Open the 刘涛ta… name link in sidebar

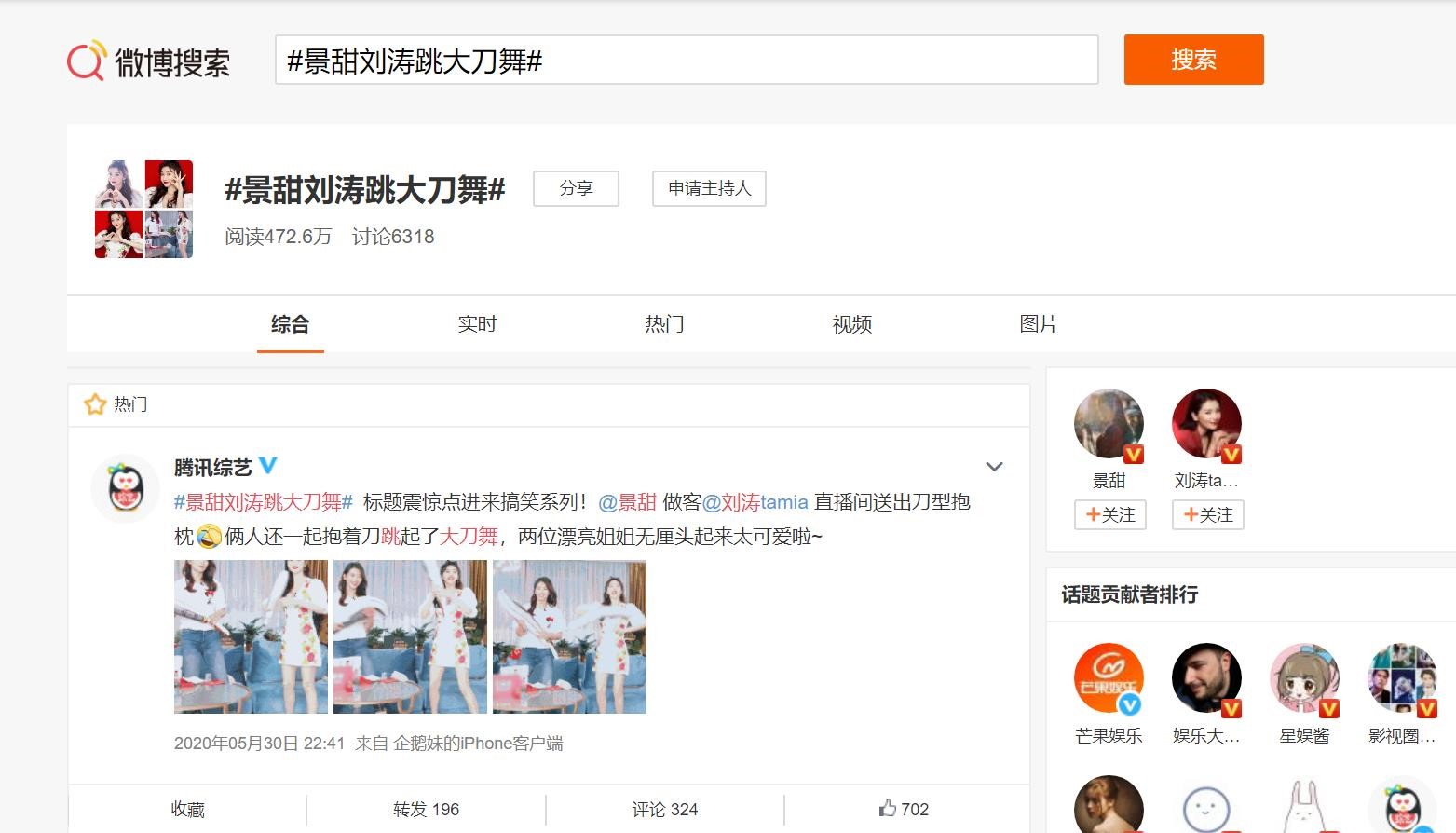[x=1207, y=481]
